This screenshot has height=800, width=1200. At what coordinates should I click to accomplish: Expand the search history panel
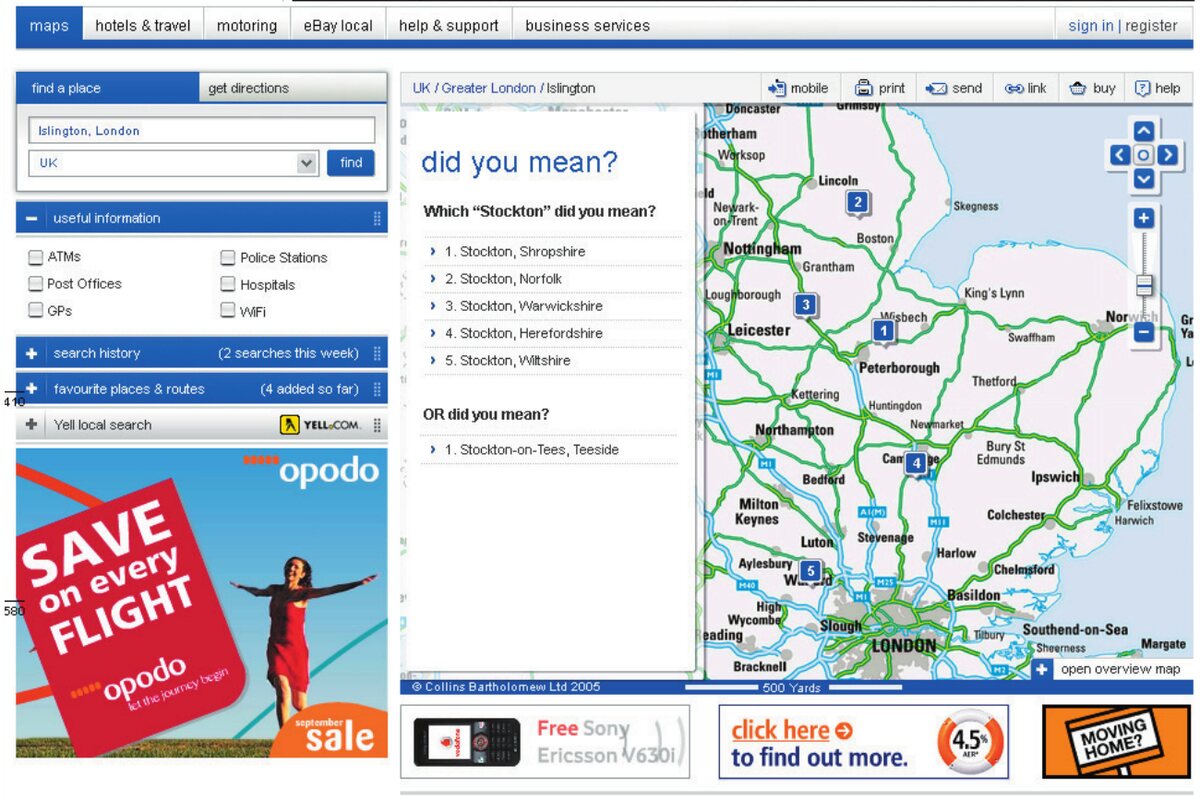(32, 353)
